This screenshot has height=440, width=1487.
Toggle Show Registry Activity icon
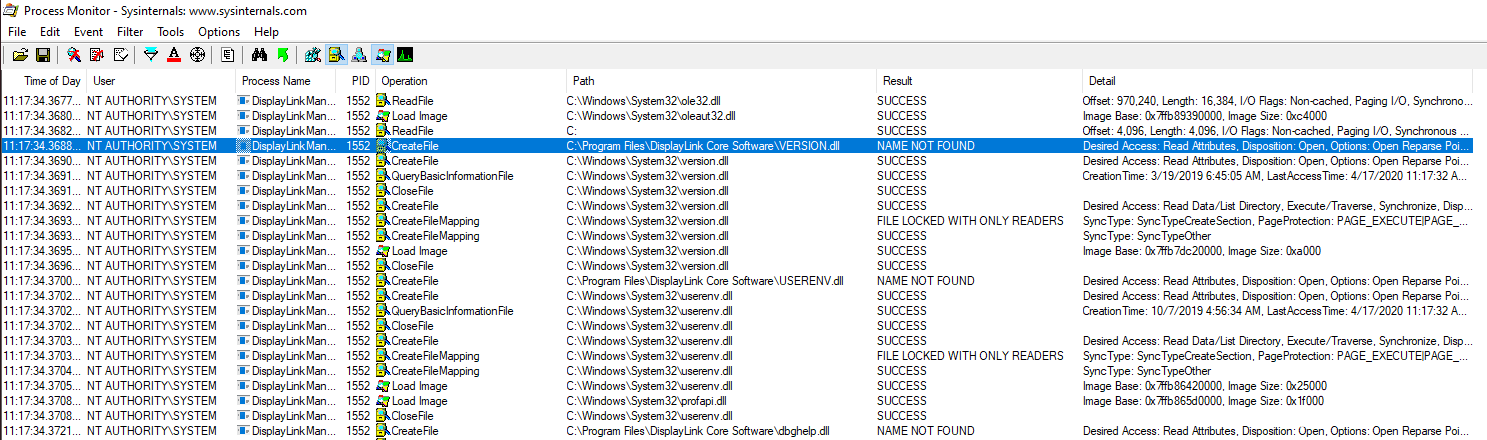click(x=313, y=55)
